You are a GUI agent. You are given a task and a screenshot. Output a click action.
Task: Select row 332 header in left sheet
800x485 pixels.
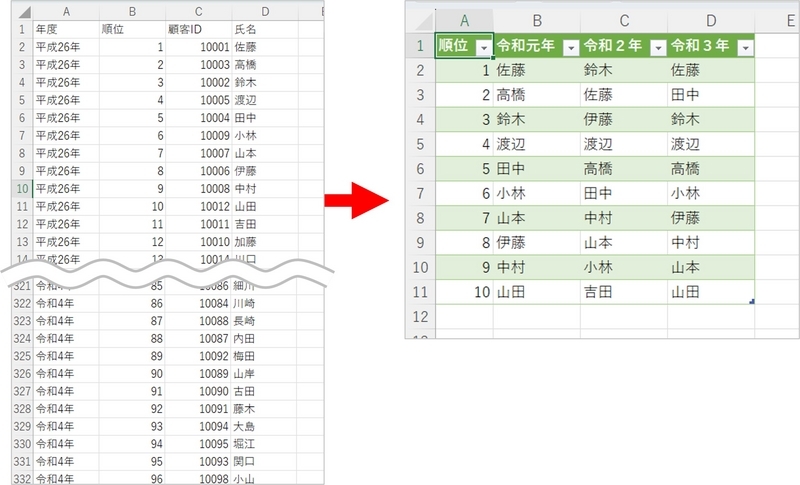coord(22,479)
